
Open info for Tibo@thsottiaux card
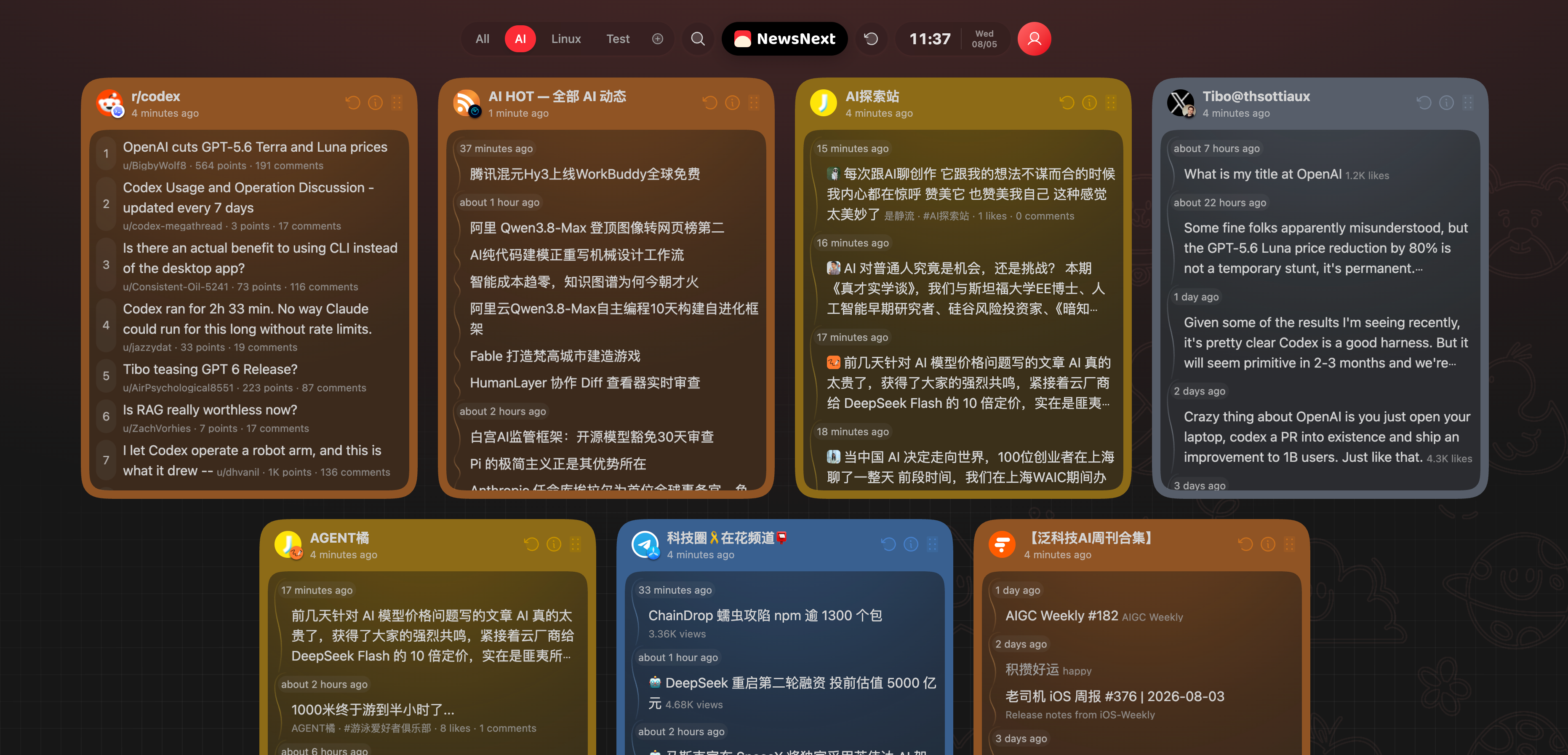(1446, 103)
